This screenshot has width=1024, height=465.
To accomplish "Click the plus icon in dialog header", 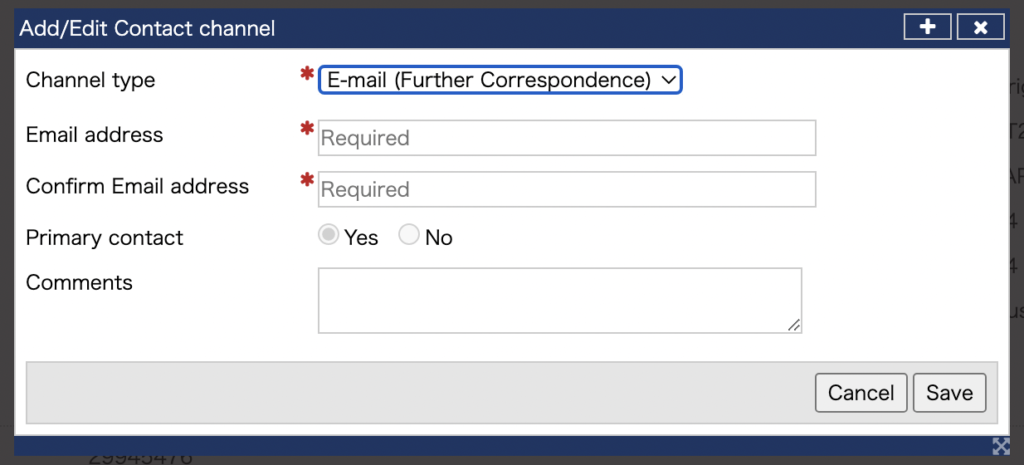I will click(928, 27).
